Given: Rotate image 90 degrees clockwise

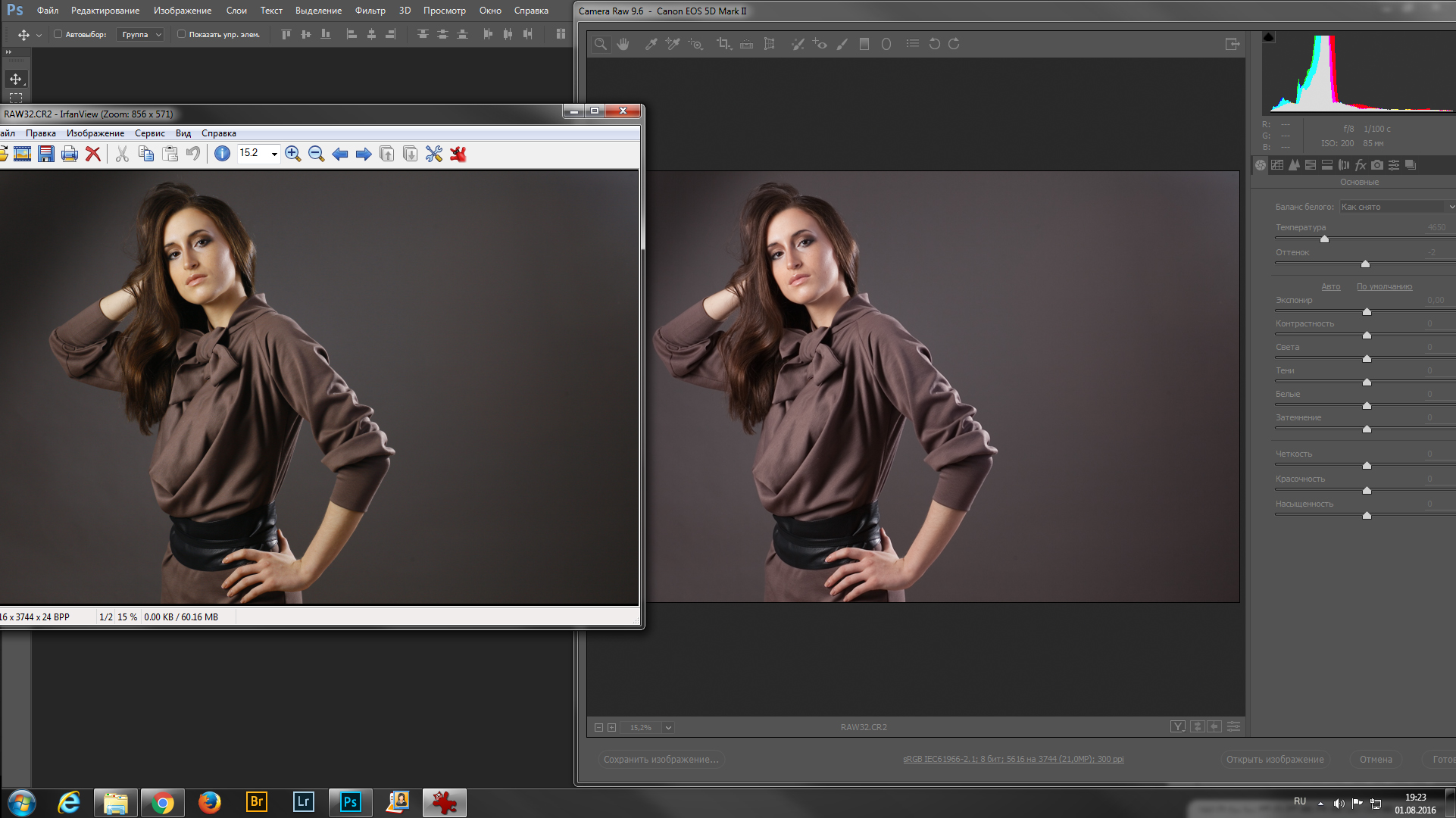Looking at the screenshot, I should click(x=954, y=44).
